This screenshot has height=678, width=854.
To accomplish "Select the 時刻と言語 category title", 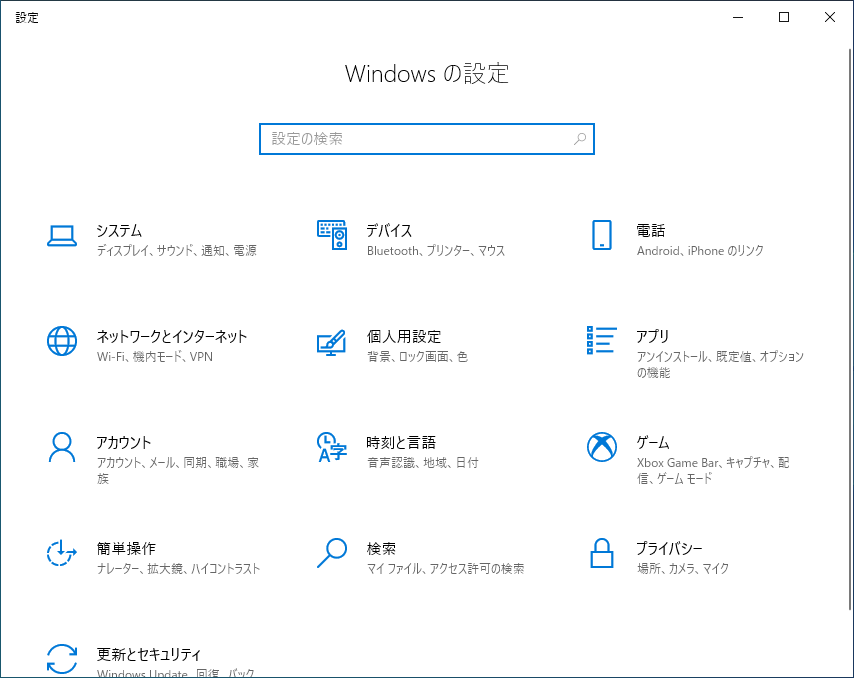I will pos(401,442).
